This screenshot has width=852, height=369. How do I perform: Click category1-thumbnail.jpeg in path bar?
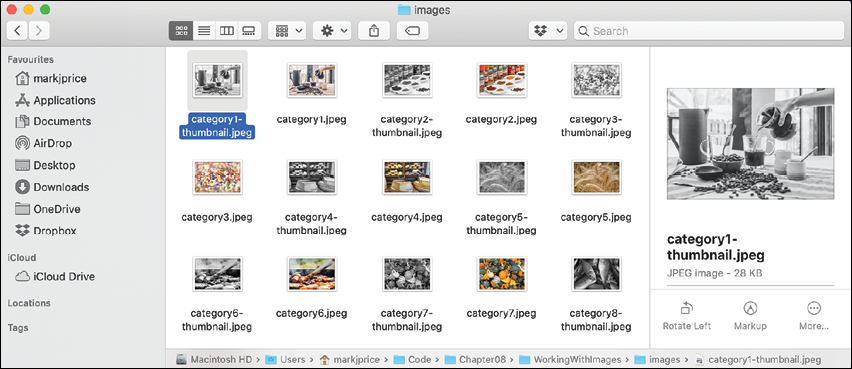coord(759,359)
